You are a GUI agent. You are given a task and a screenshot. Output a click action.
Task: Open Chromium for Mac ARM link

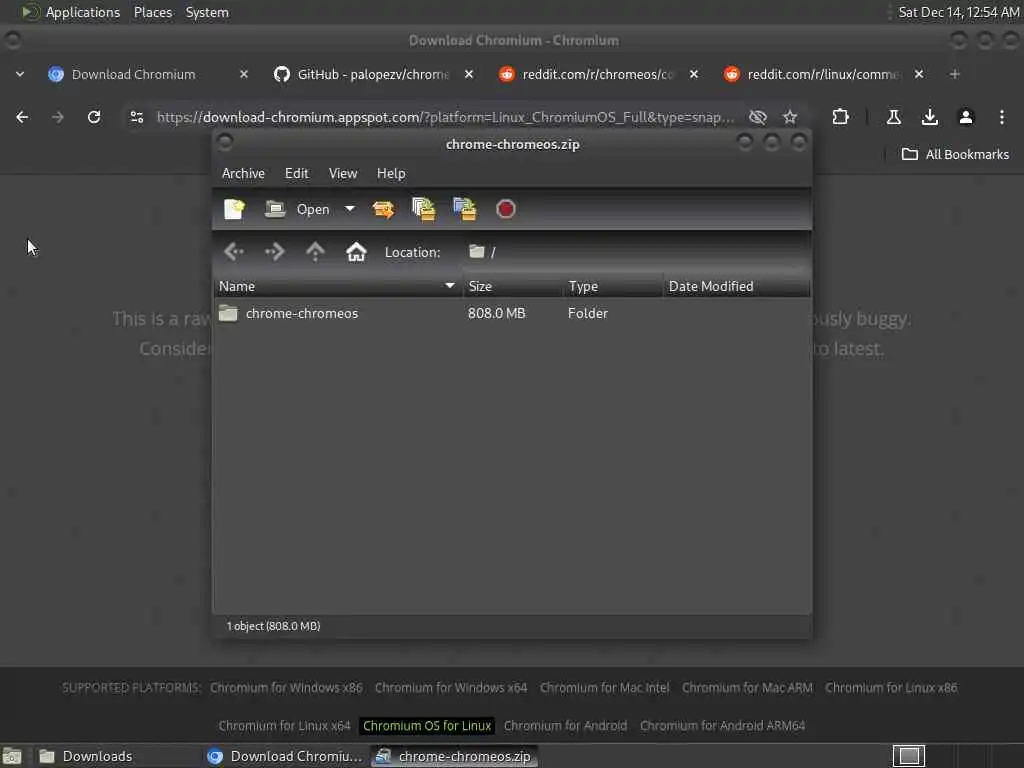pyautogui.click(x=747, y=688)
